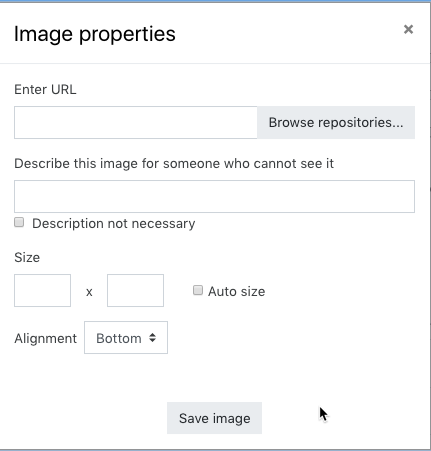Screen dimensions: 431x451
Task: Click the Enter URL label
Action: point(45,90)
